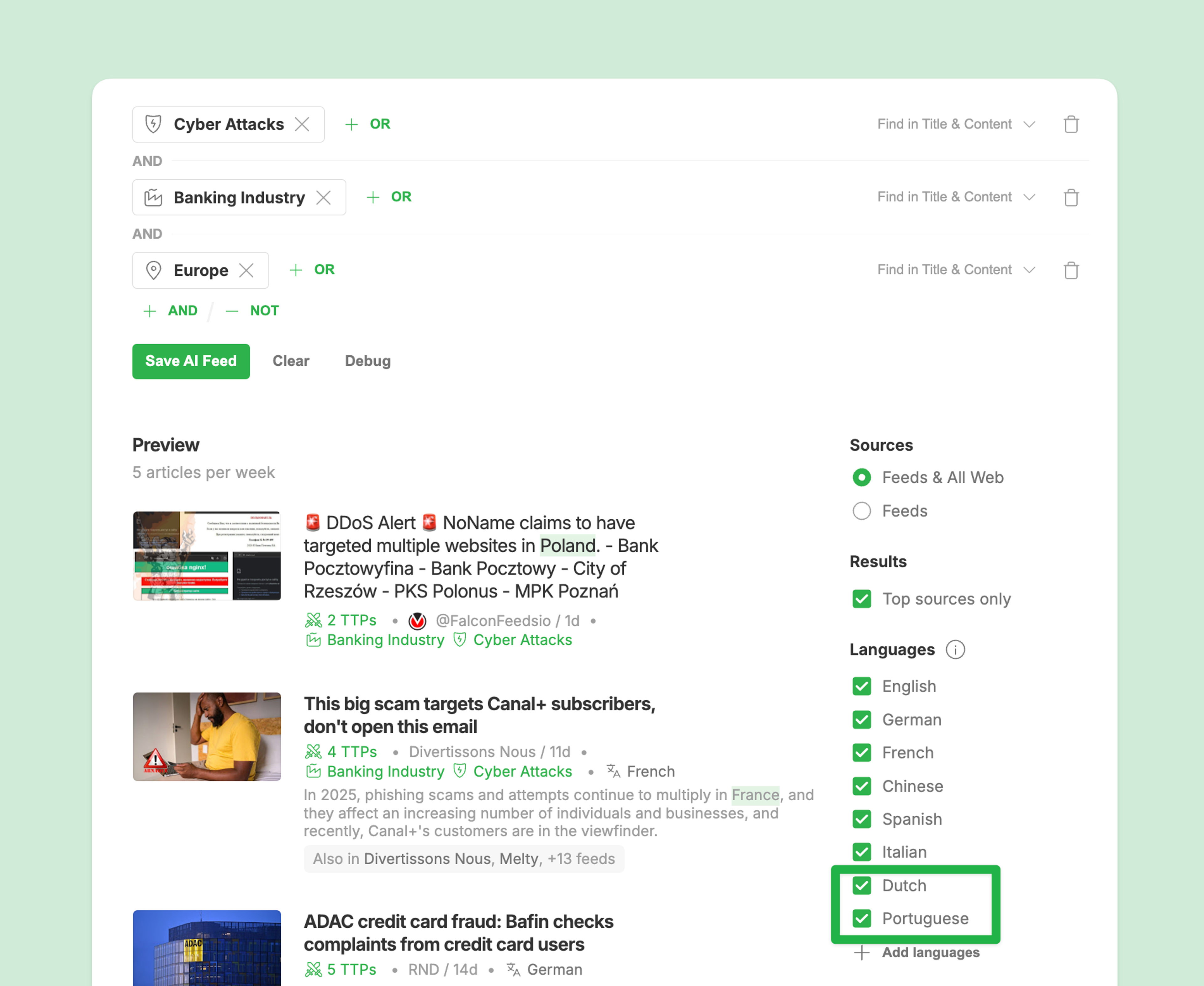Uncheck Portuguese language

click(x=862, y=919)
